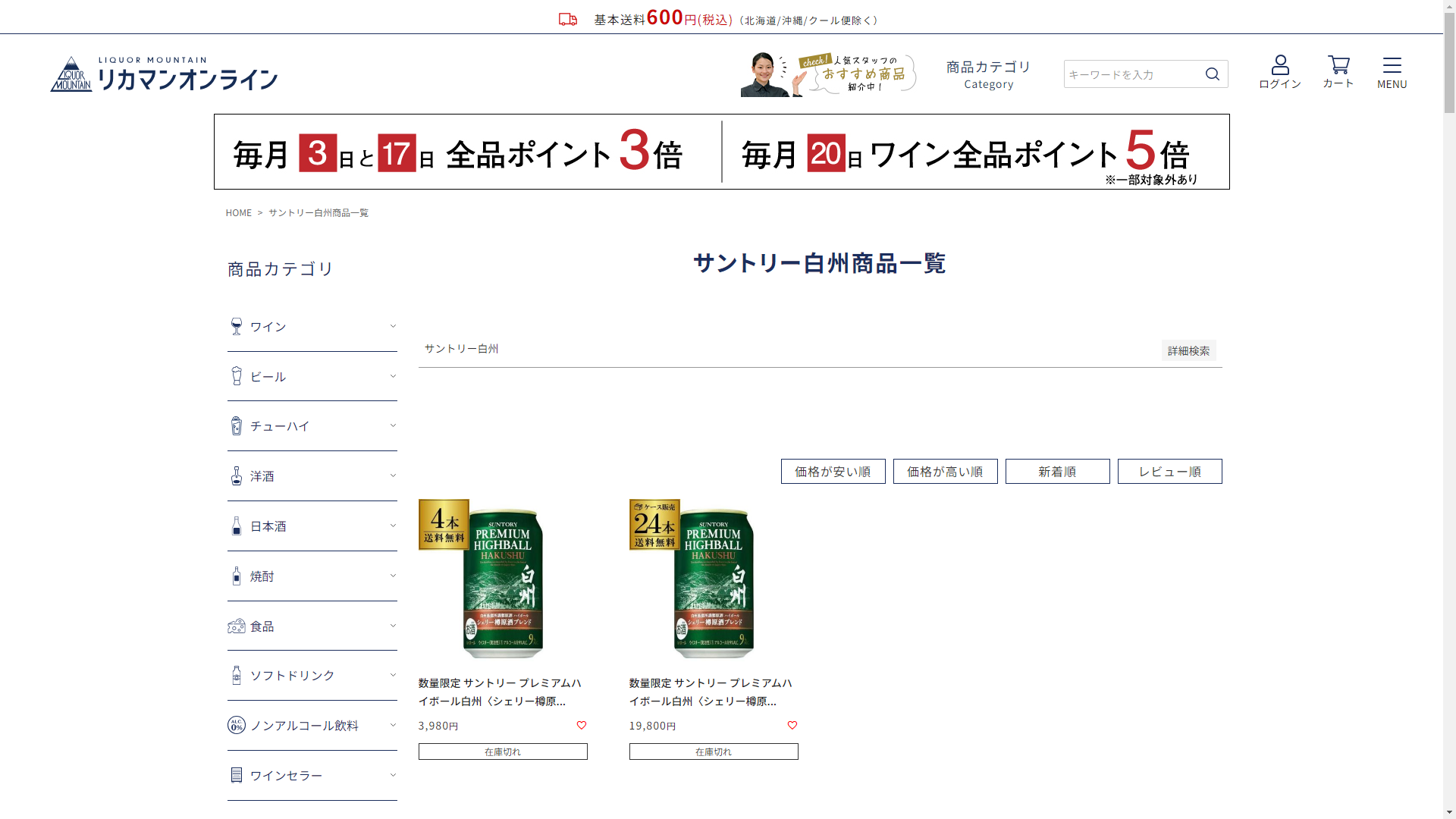The height and width of the screenshot is (819, 1456).
Task: Open the 商品カテゴリ Category header menu
Action: pyautogui.click(x=988, y=74)
